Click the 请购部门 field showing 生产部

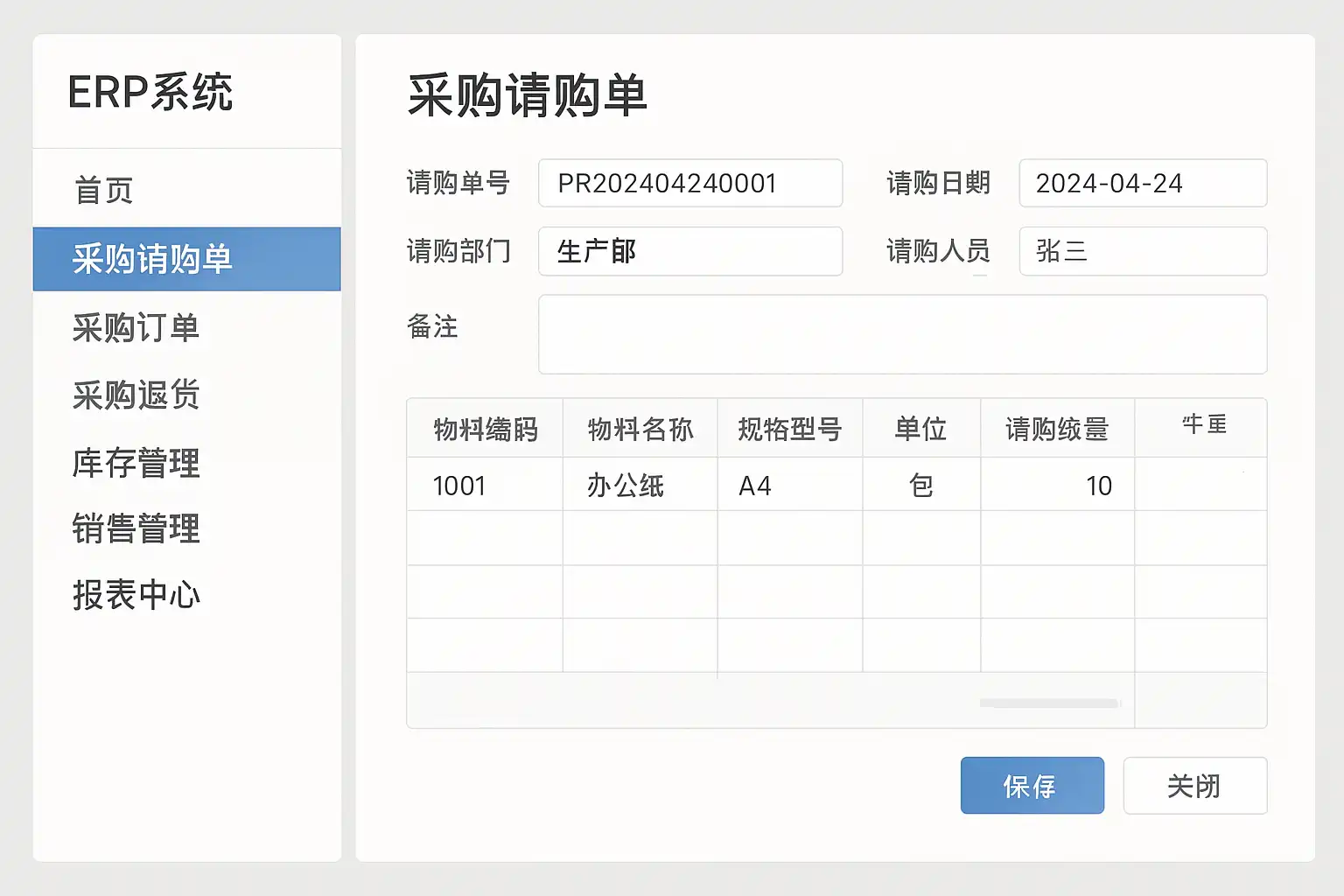[689, 251]
